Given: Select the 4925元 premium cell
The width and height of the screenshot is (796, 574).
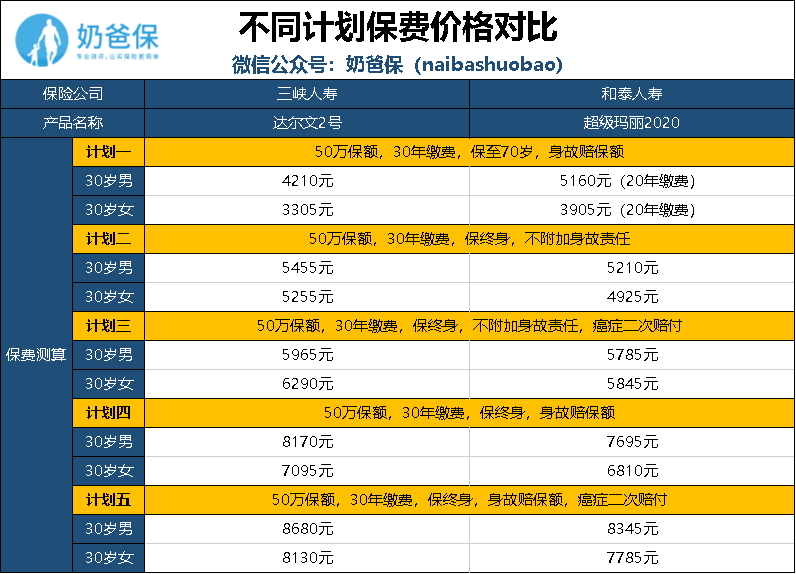Looking at the screenshot, I should point(632,296).
